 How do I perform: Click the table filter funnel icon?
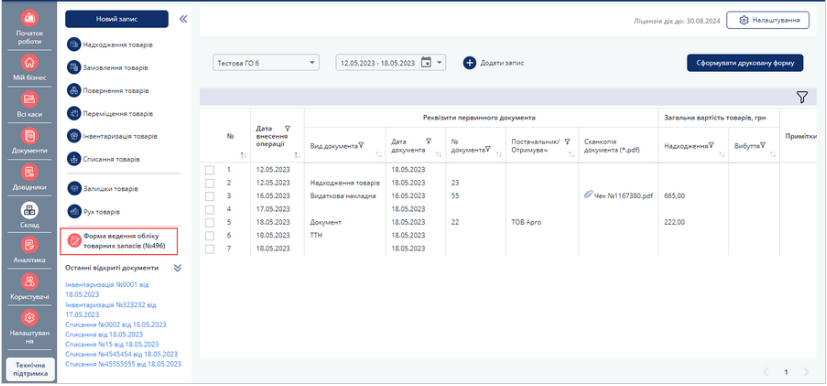coord(802,97)
